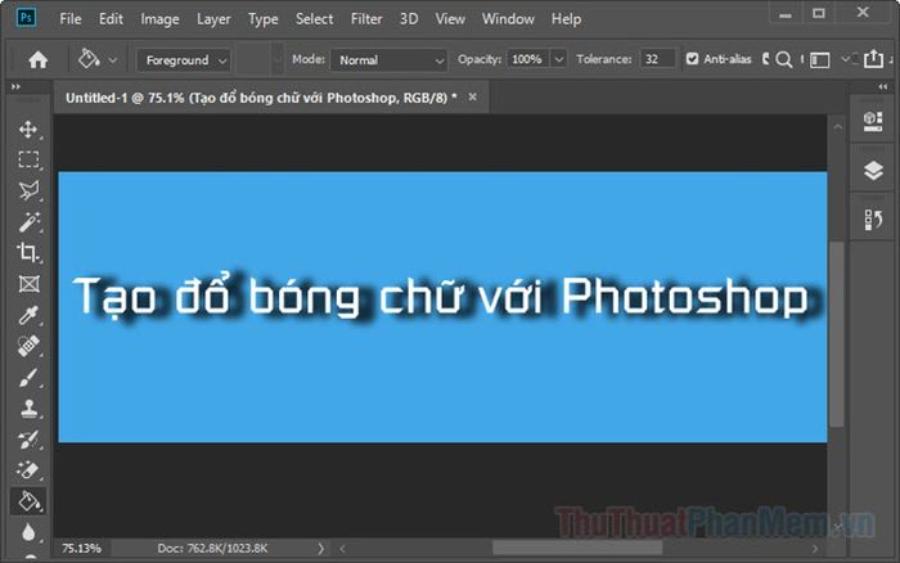Close the Untitled-1 document tab
Viewport: 900px width, 563px height.
click(472, 97)
